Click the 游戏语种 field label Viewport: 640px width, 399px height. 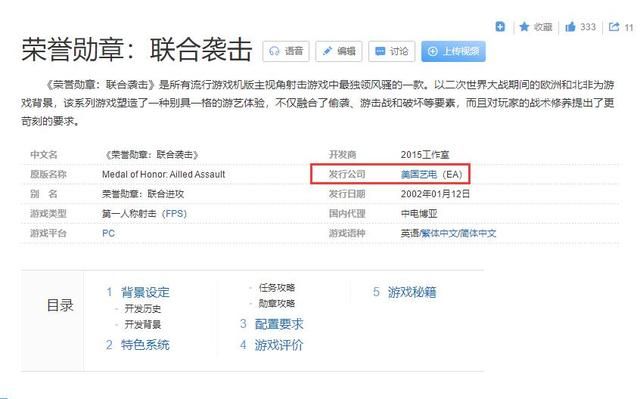(347, 233)
